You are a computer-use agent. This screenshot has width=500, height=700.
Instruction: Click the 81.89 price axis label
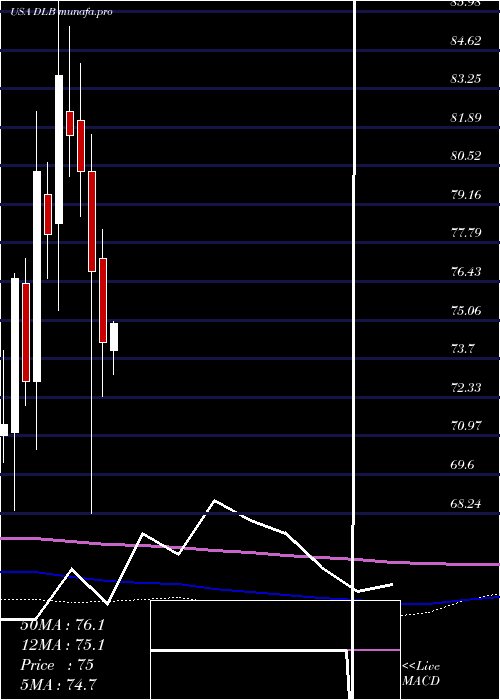coord(467,118)
